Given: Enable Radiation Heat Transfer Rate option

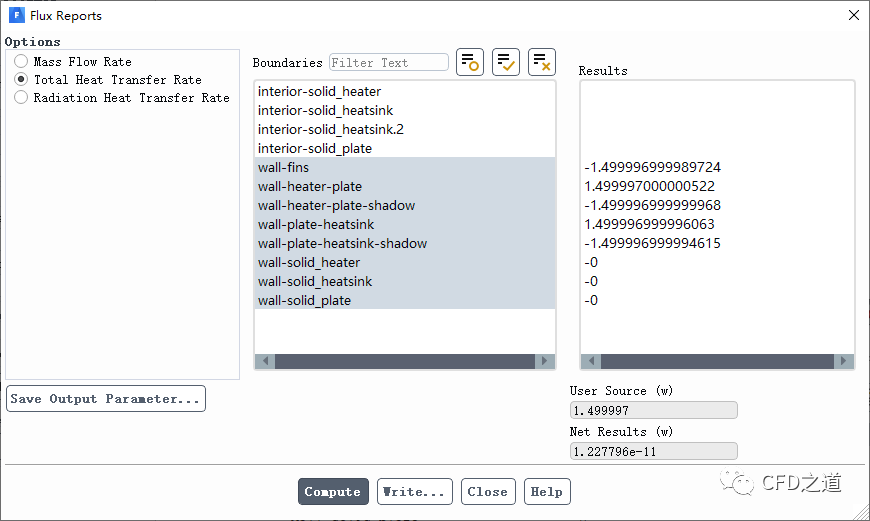Looking at the screenshot, I should click(21, 98).
